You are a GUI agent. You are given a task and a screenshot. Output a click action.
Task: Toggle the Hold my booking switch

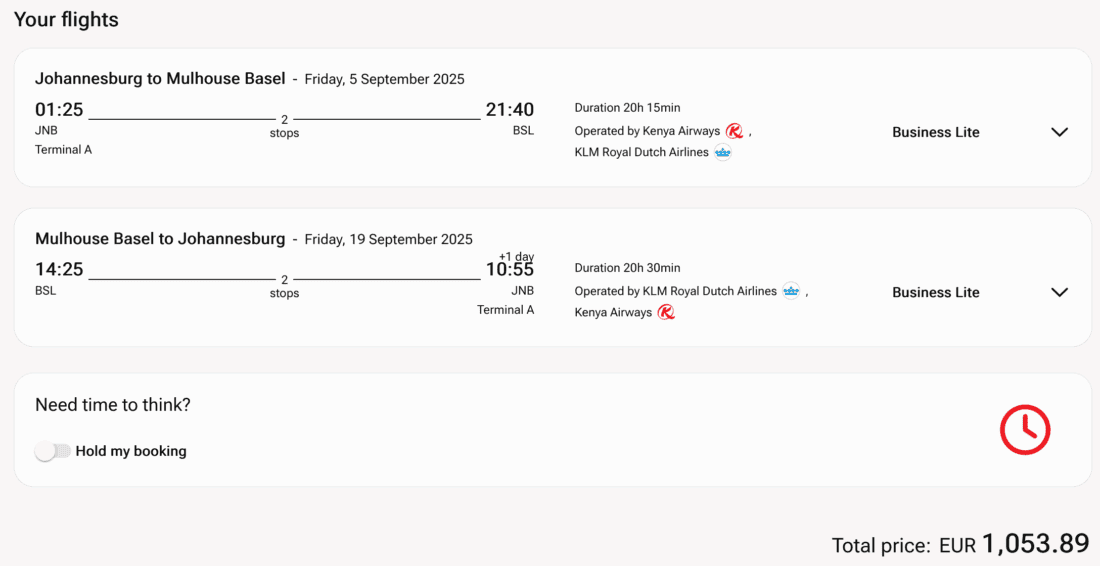53,451
